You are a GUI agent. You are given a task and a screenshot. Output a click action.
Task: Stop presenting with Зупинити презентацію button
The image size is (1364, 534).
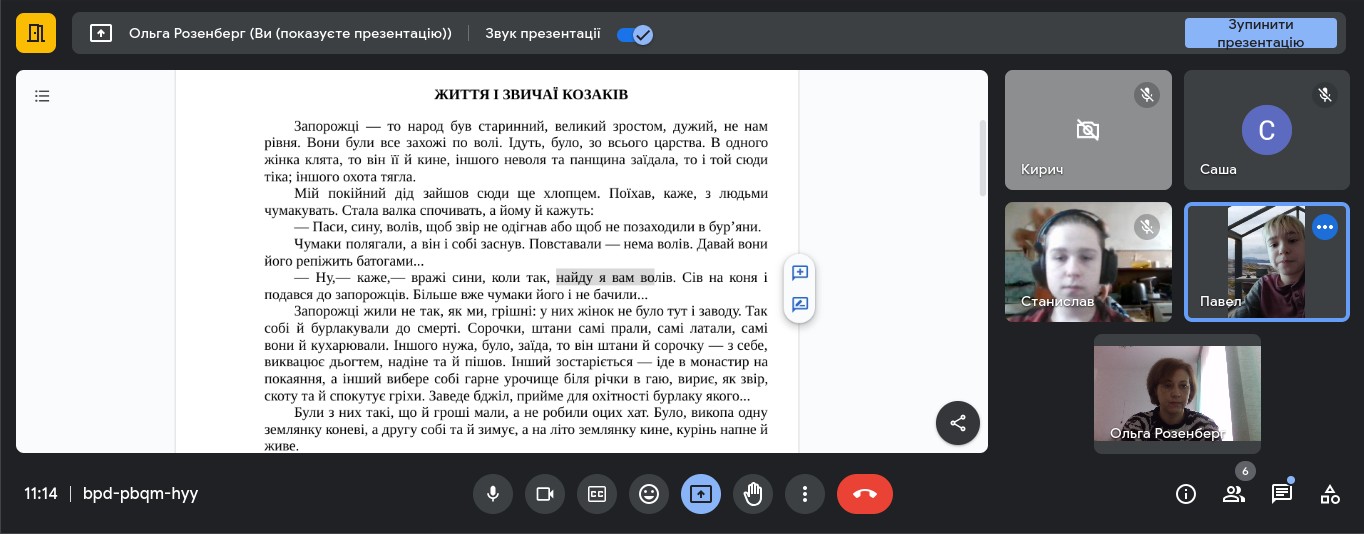point(1260,33)
